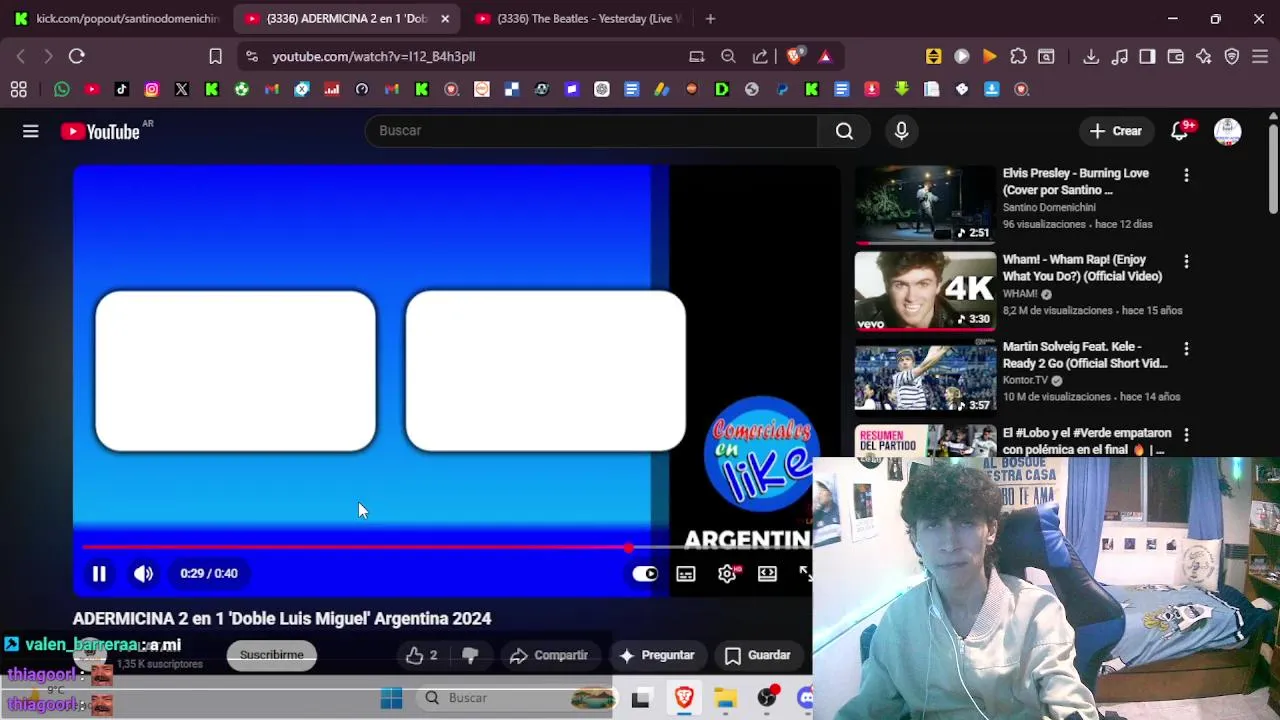Click the address bar zoom magnifier icon
The width and height of the screenshot is (1280, 720).
[x=728, y=56]
